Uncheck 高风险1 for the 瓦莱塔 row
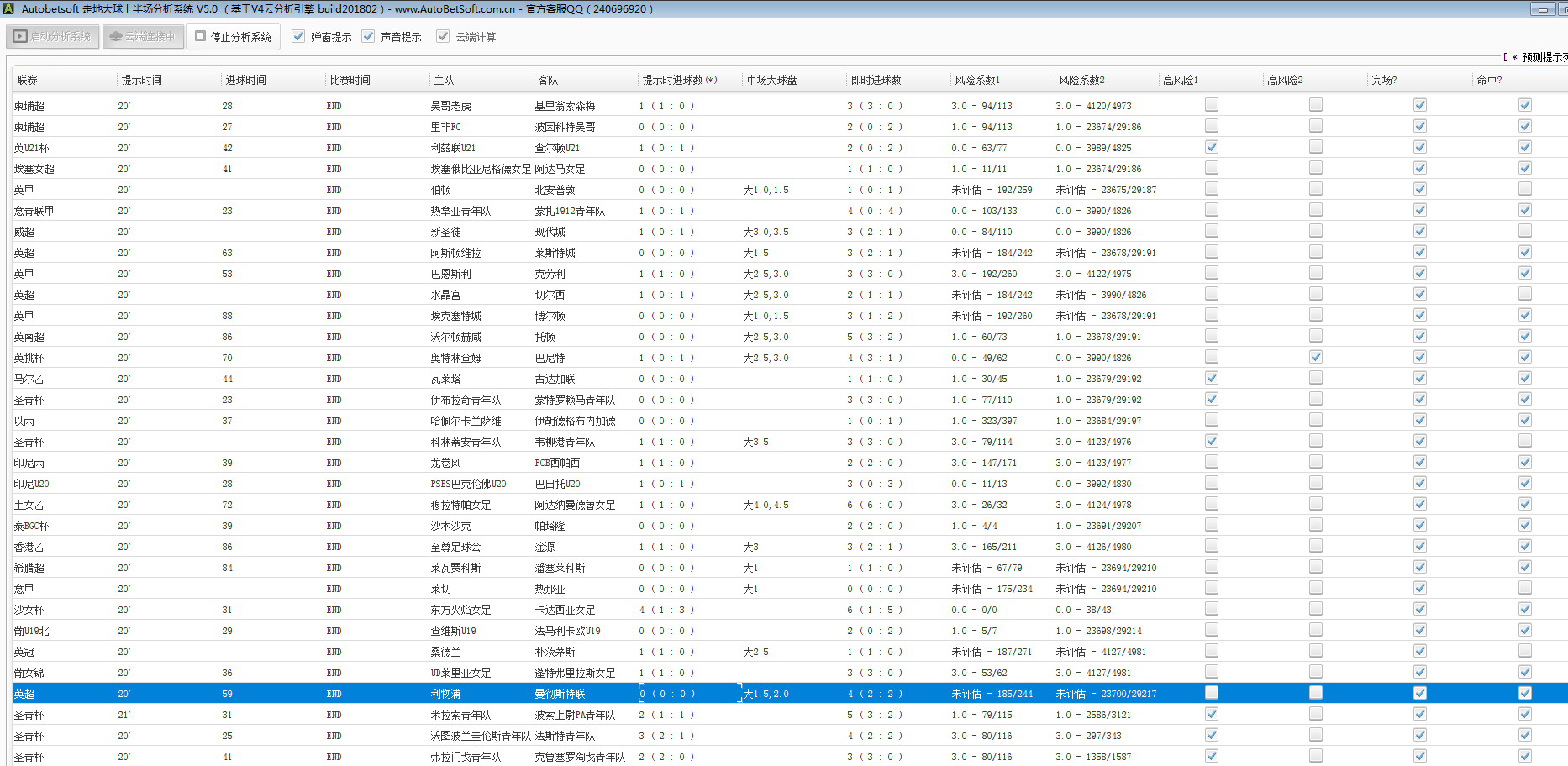The image size is (1568, 766). (1211, 378)
